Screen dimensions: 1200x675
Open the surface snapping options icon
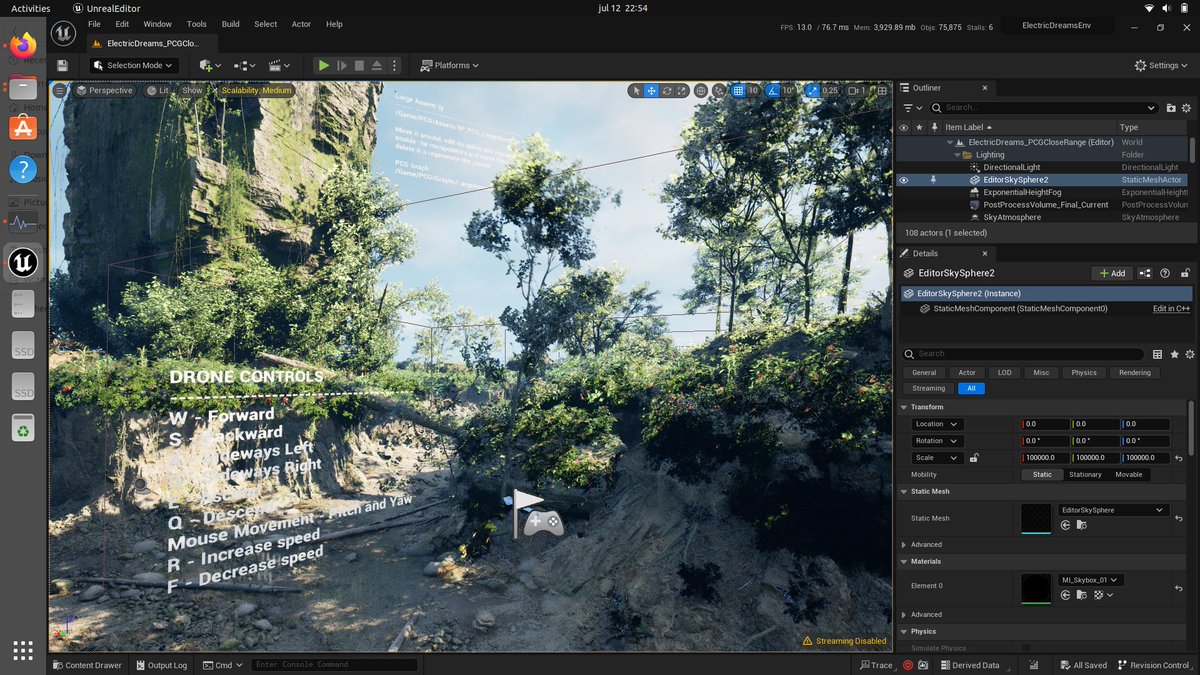719,90
